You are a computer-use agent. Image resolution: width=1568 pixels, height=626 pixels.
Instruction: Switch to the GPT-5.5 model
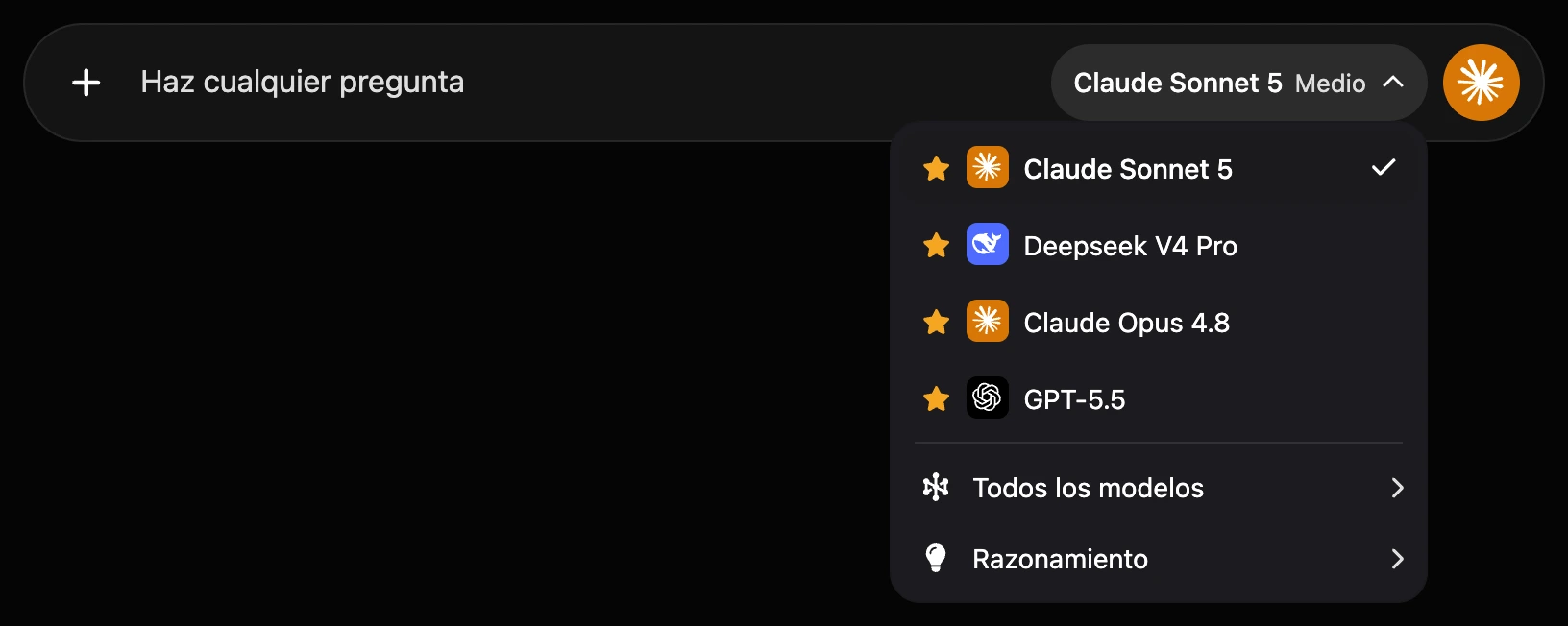[x=1159, y=399]
